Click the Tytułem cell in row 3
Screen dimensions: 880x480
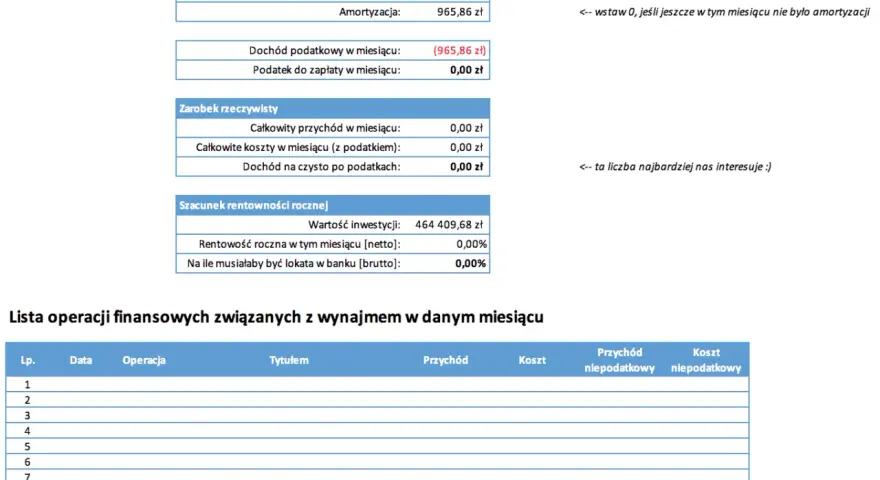pyautogui.click(x=288, y=415)
